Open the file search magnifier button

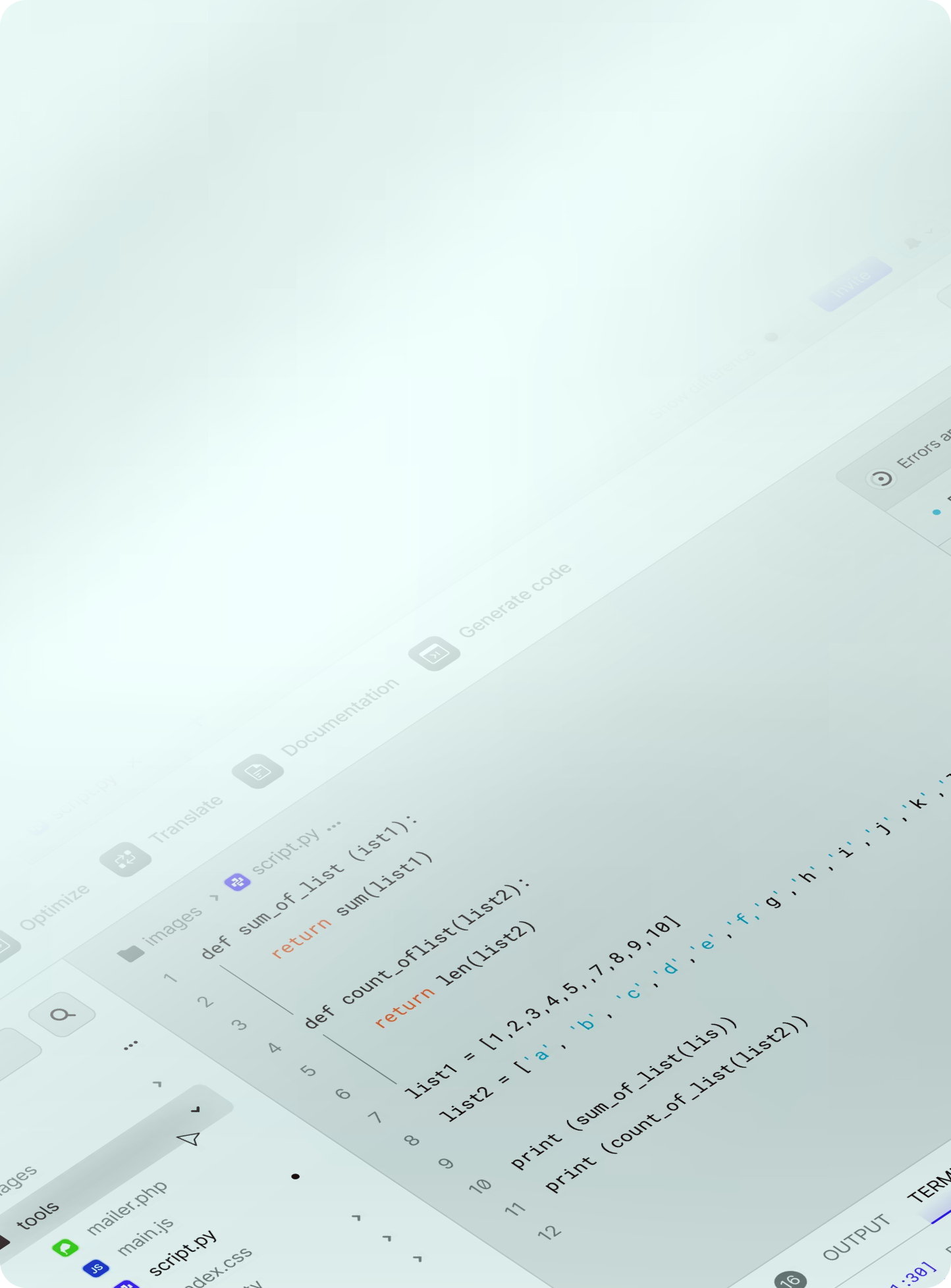(x=63, y=1014)
